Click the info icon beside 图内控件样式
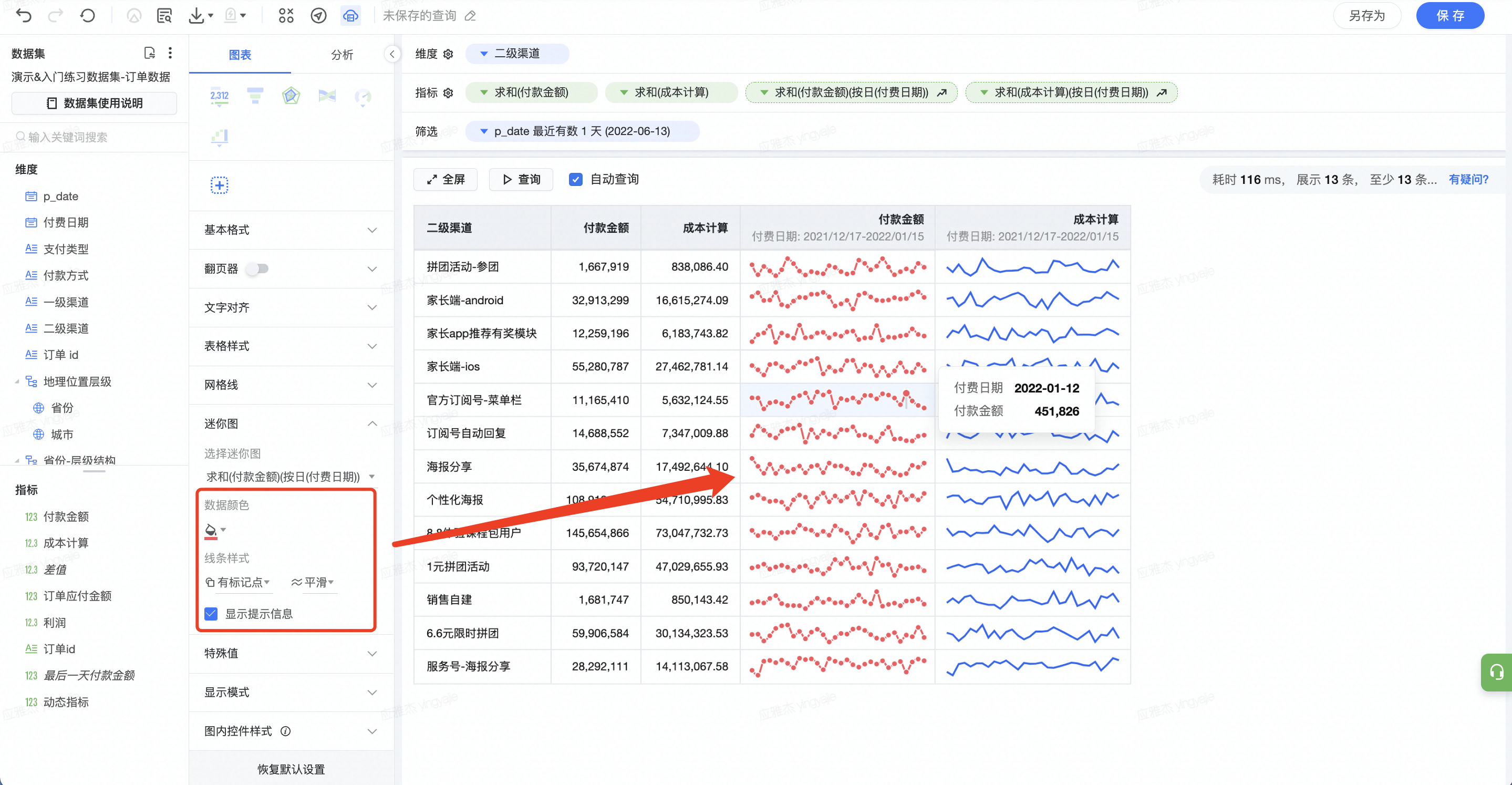This screenshot has height=785, width=1512. pos(286,731)
